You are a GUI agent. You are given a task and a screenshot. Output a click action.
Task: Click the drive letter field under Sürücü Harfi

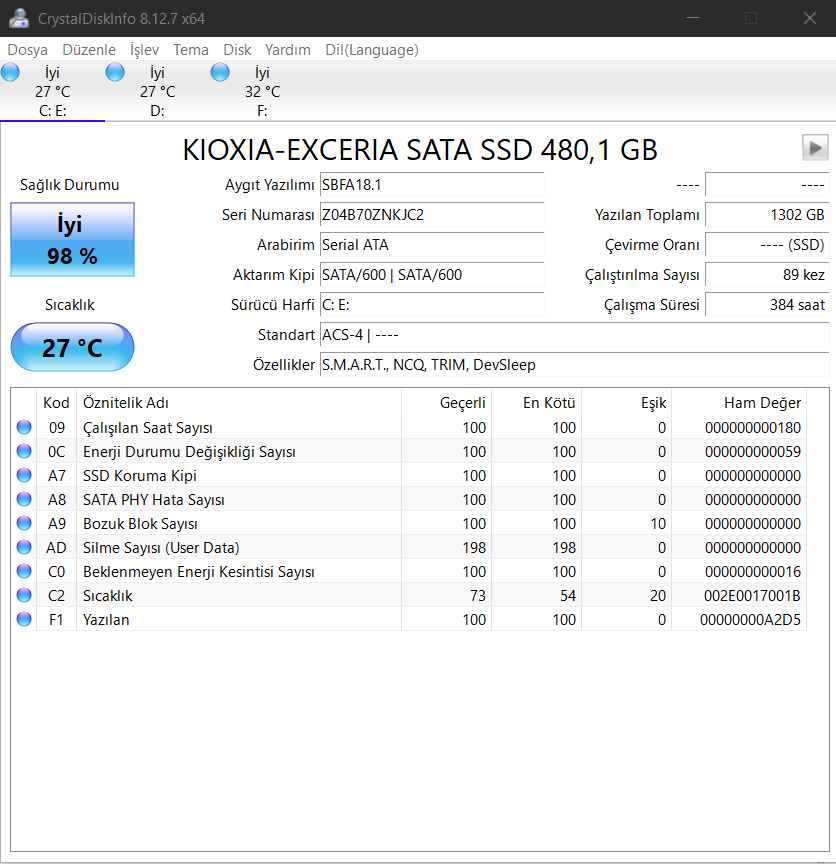432,305
